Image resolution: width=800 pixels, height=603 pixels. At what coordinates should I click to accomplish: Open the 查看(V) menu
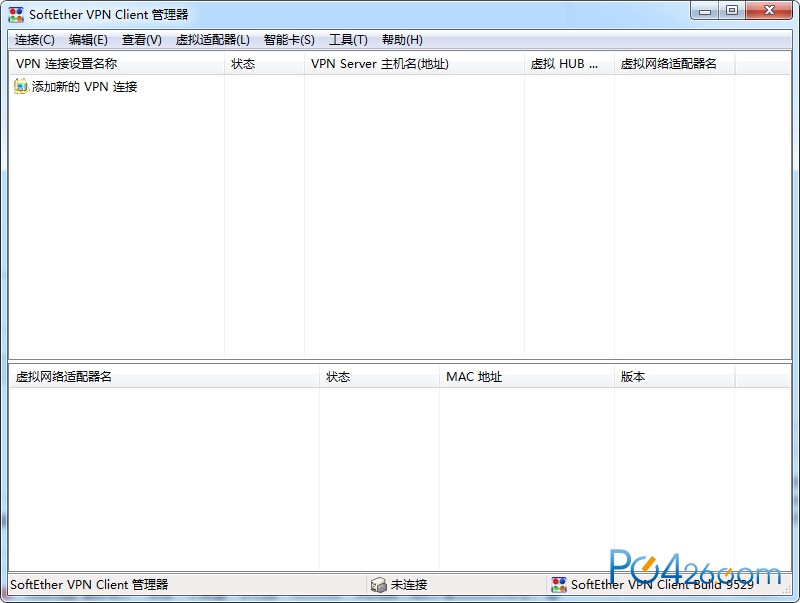[x=141, y=40]
